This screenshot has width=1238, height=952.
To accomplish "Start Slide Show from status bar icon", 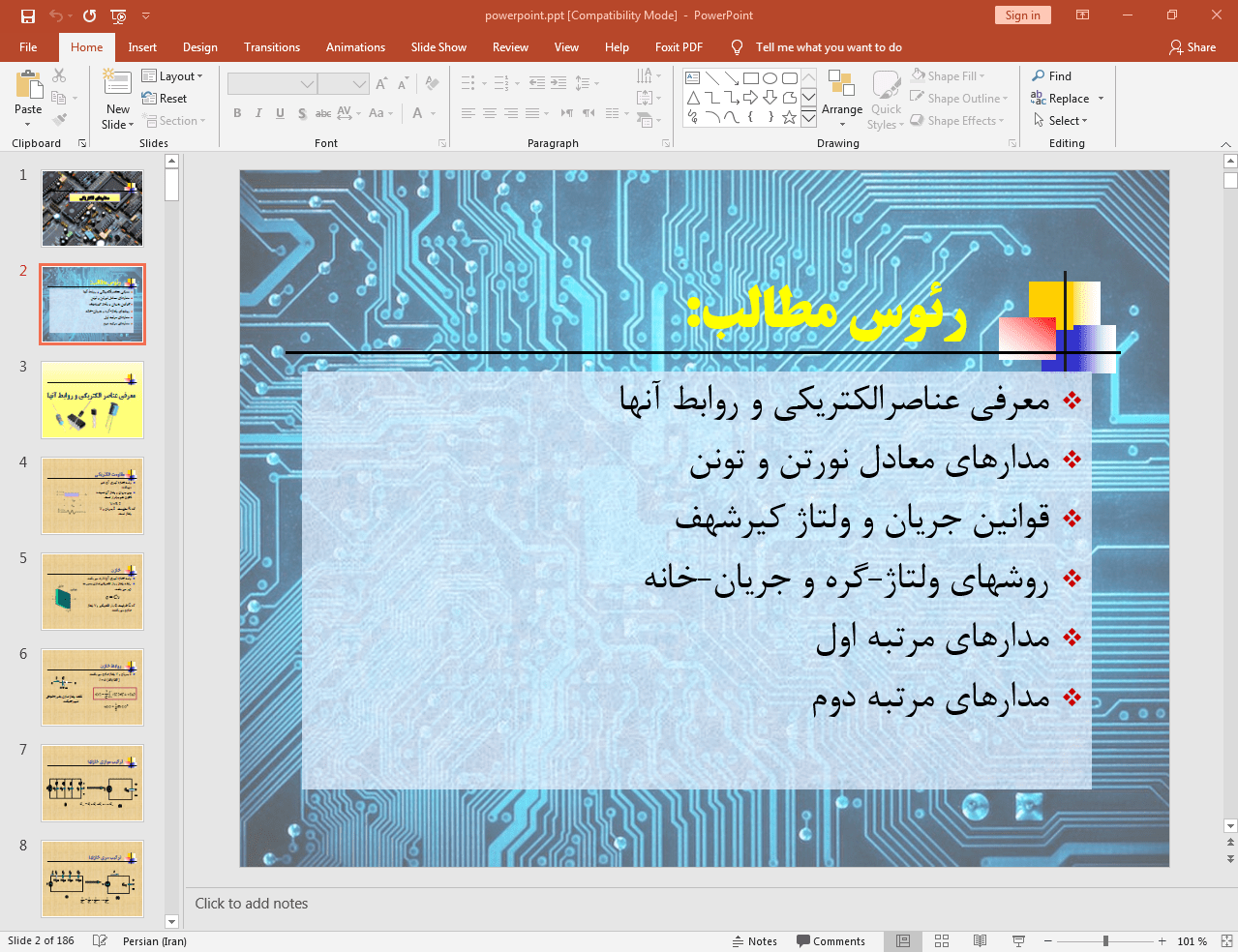I will click(1018, 941).
